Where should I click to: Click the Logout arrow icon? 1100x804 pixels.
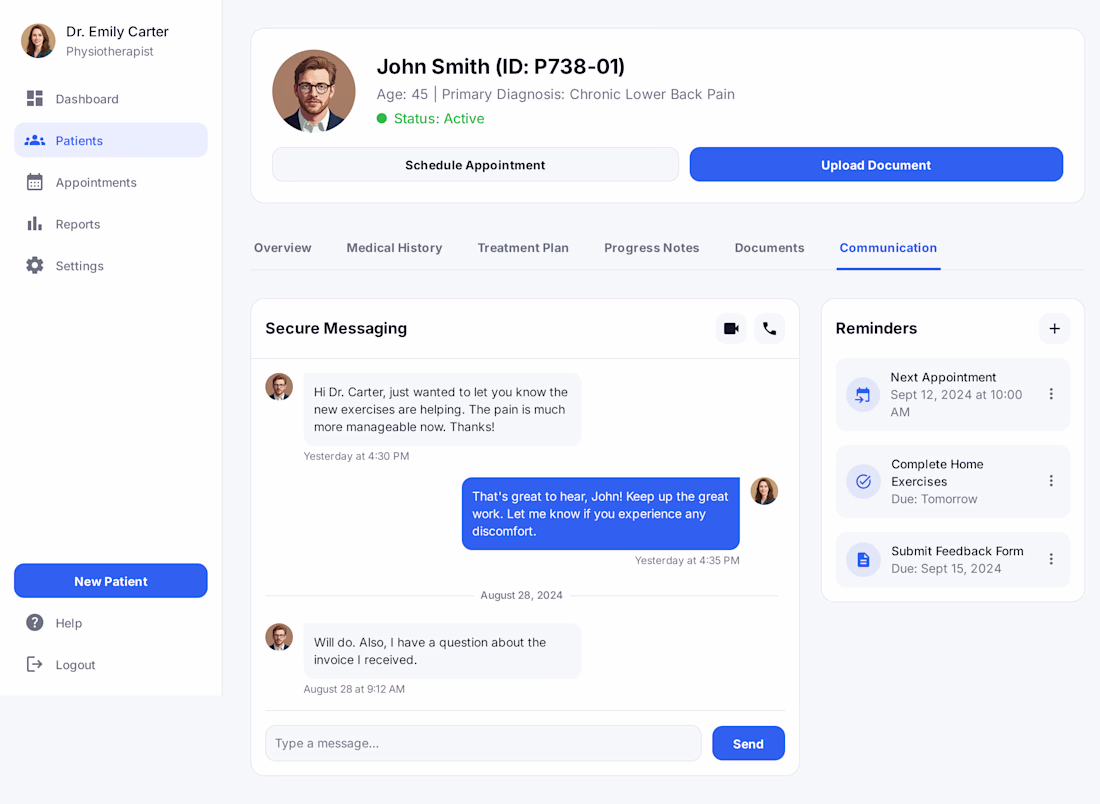pos(34,664)
